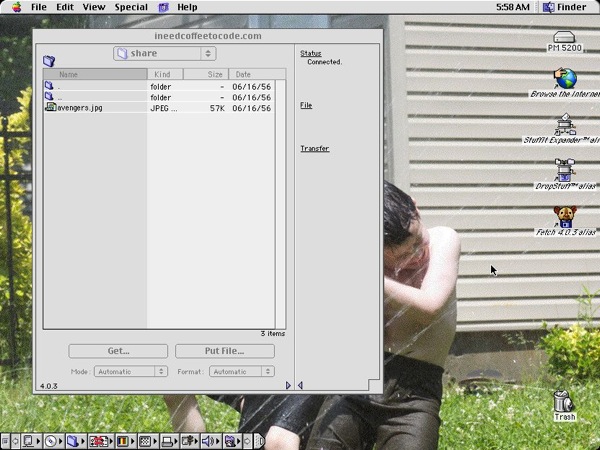
Task: Click the Transfer heading in Fetch
Action: (x=315, y=148)
